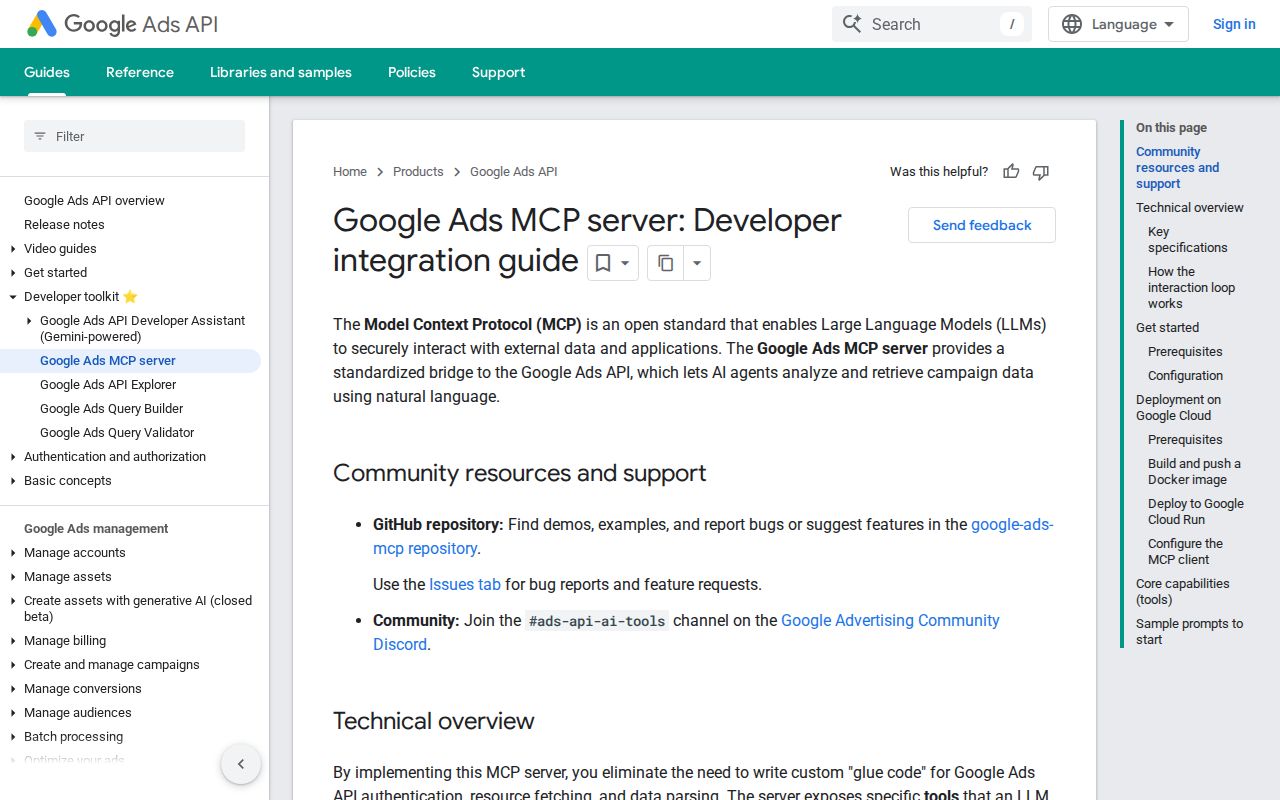Click the filter icon in sidebar
Screen dimensions: 1280x800
tap(40, 136)
